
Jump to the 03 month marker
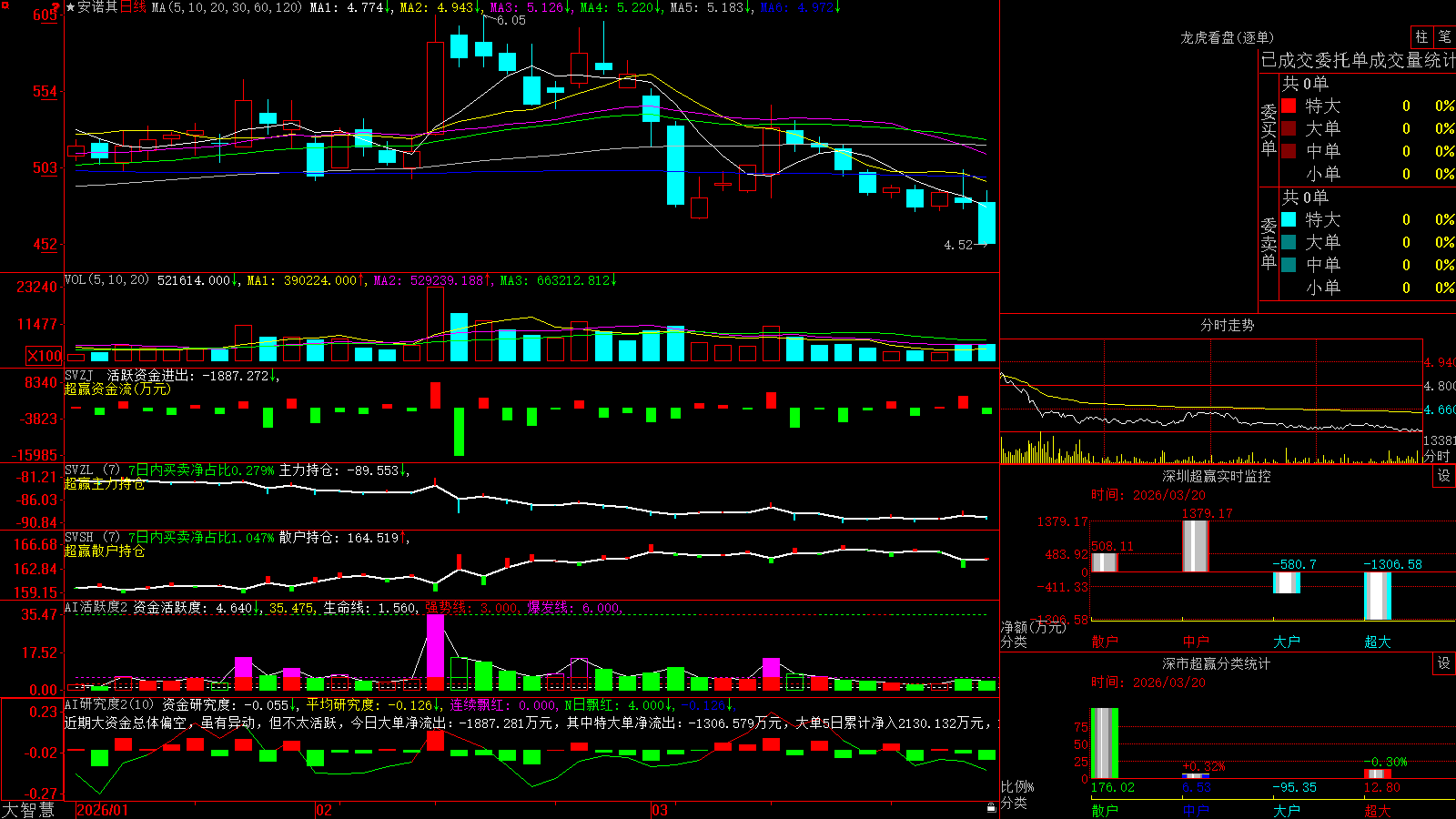click(x=660, y=810)
